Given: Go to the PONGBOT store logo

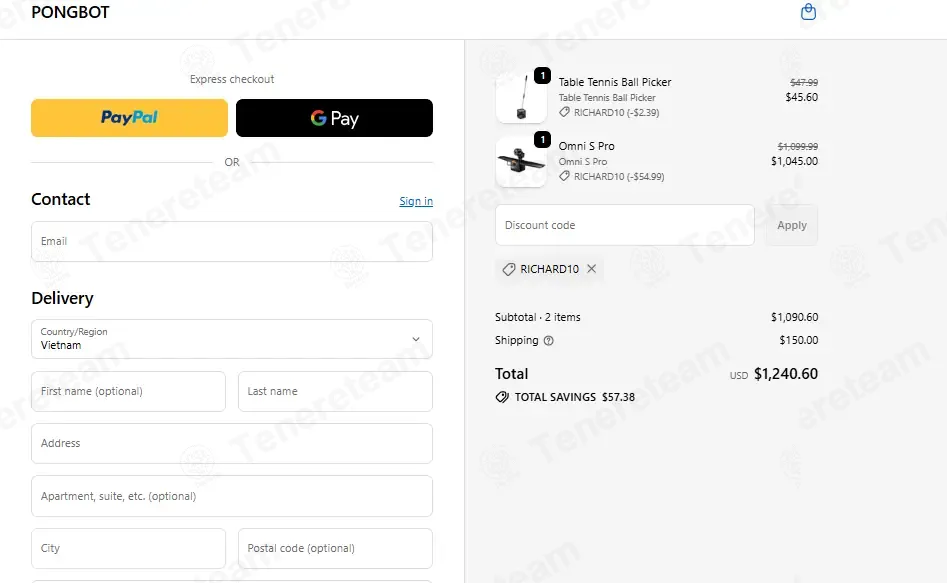Looking at the screenshot, I should (x=70, y=12).
